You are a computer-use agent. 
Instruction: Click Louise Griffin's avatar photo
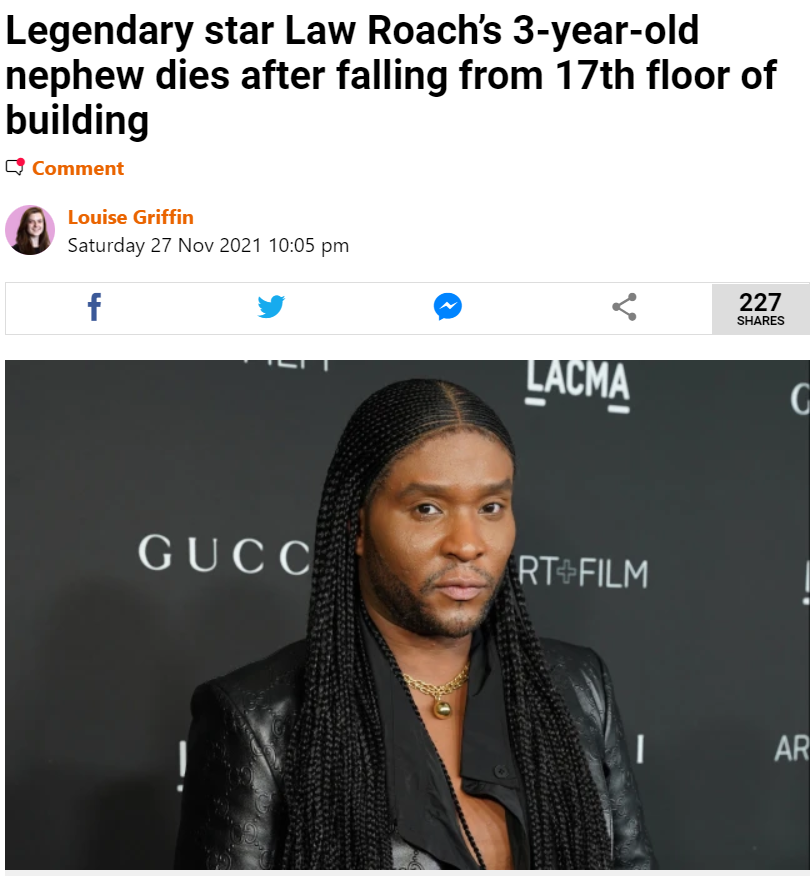pos(30,230)
